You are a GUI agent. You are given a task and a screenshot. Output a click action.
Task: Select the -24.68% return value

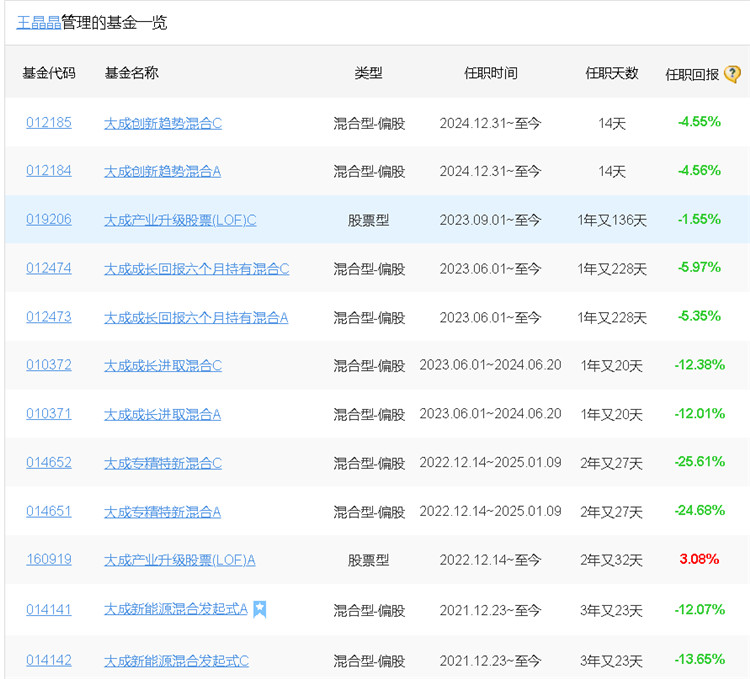[700, 510]
